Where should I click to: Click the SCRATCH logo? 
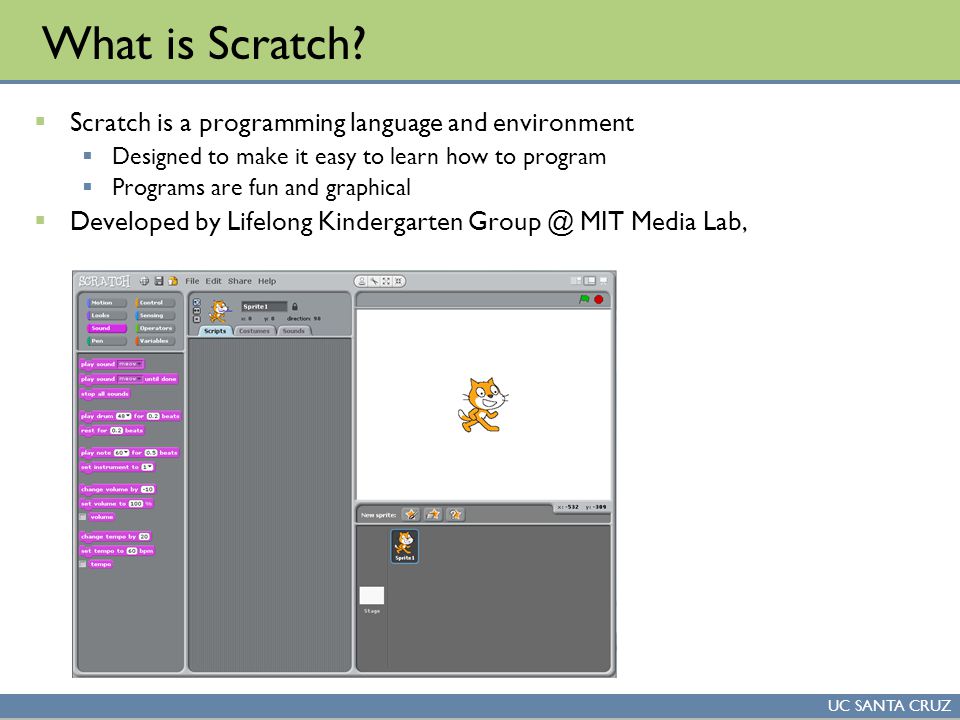tap(104, 281)
